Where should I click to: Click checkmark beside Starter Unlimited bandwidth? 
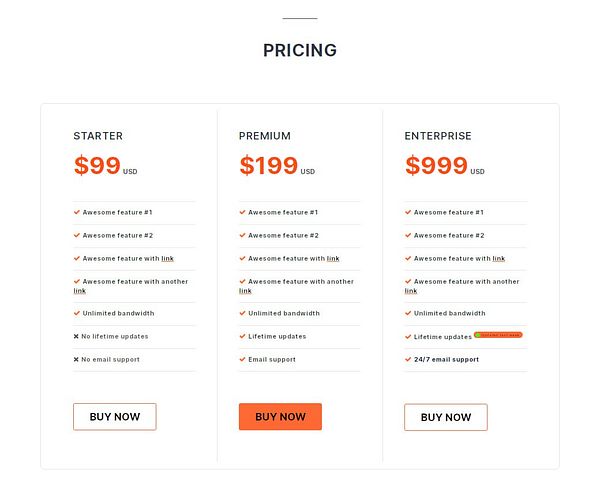pyautogui.click(x=76, y=314)
